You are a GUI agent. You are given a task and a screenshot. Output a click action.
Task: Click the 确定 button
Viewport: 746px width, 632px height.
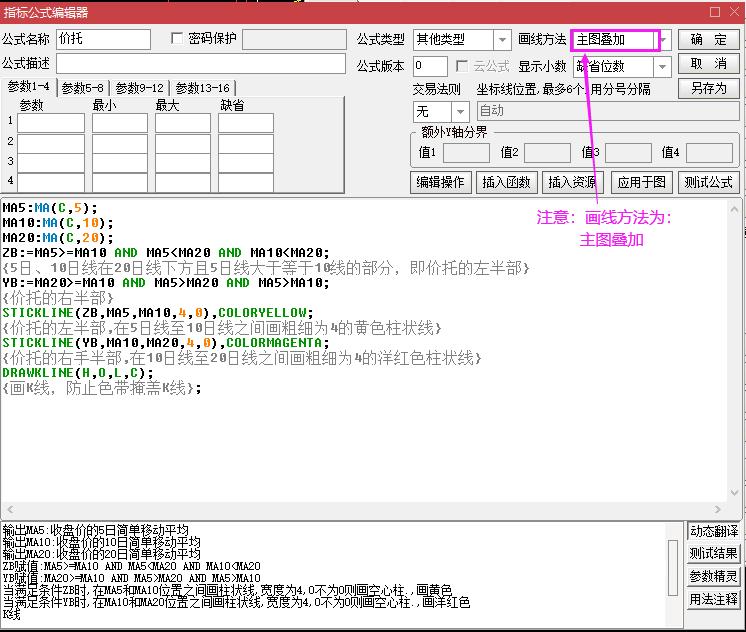708,40
